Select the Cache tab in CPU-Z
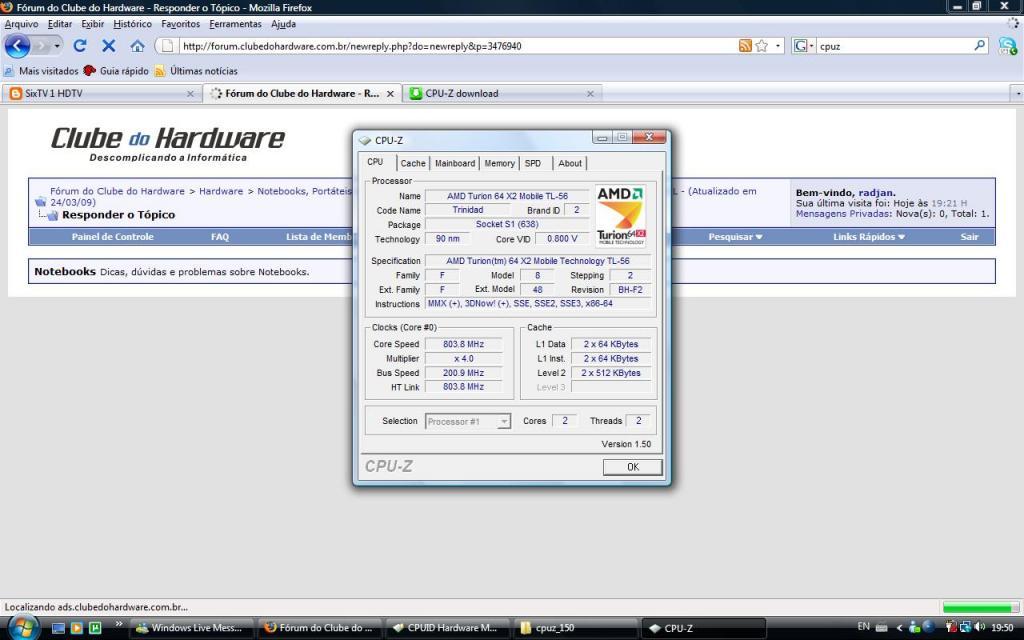The image size is (1024, 640). 413,163
